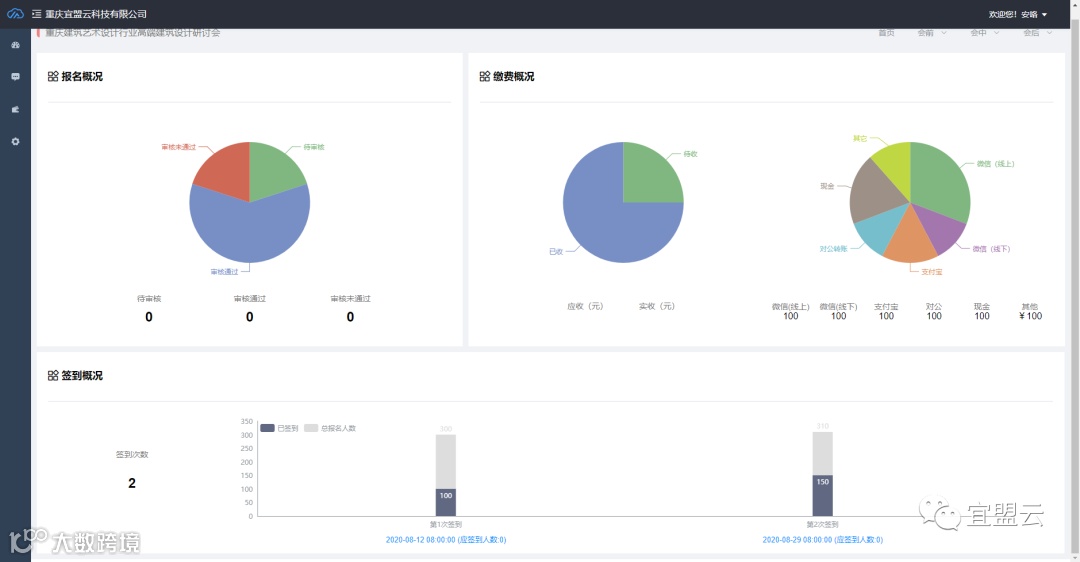Click the 其他 amount ¥ 100
The image size is (1080, 562).
(x=1030, y=316)
